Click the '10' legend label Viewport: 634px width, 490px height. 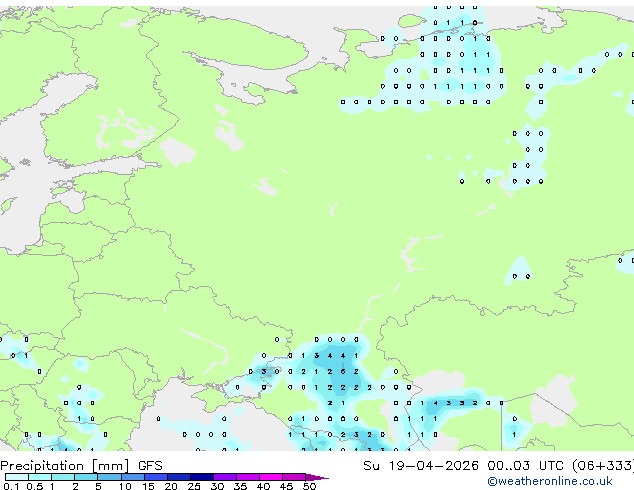point(125,486)
